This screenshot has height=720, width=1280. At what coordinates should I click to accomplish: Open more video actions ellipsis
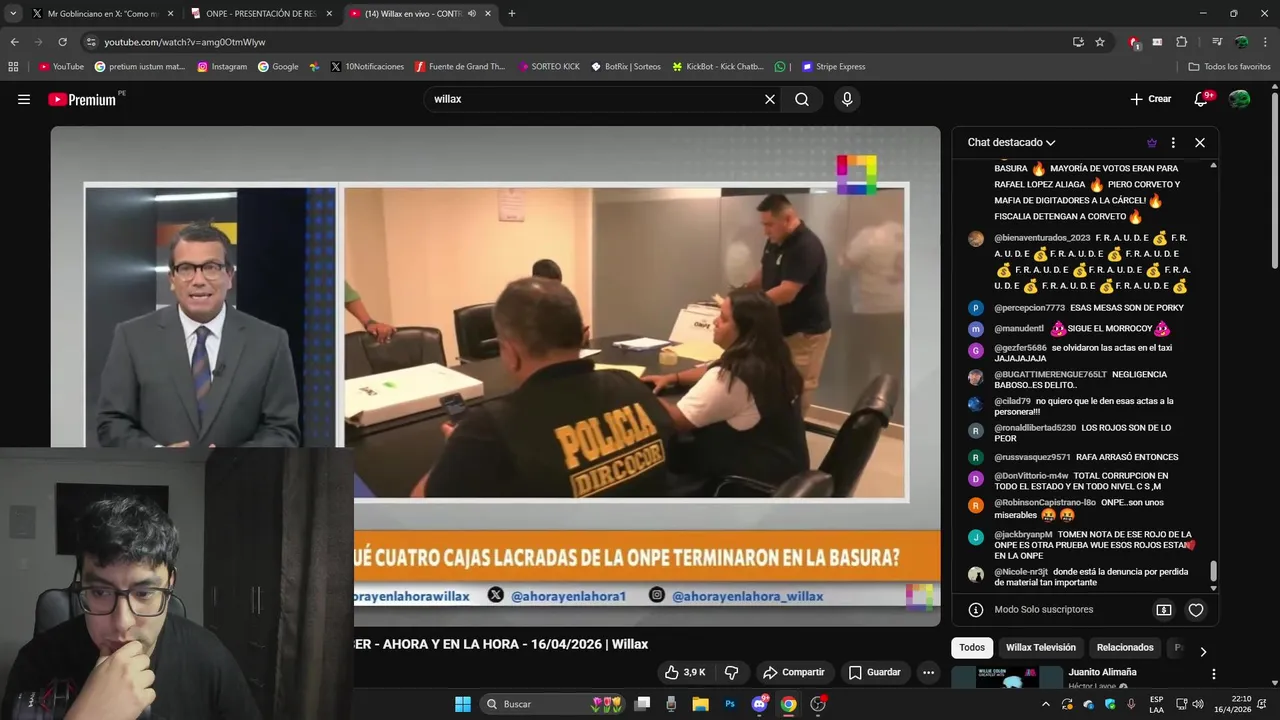(929, 672)
